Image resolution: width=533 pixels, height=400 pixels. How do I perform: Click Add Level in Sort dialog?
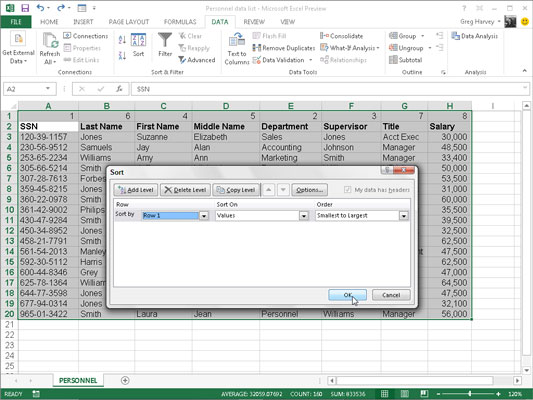pos(136,190)
